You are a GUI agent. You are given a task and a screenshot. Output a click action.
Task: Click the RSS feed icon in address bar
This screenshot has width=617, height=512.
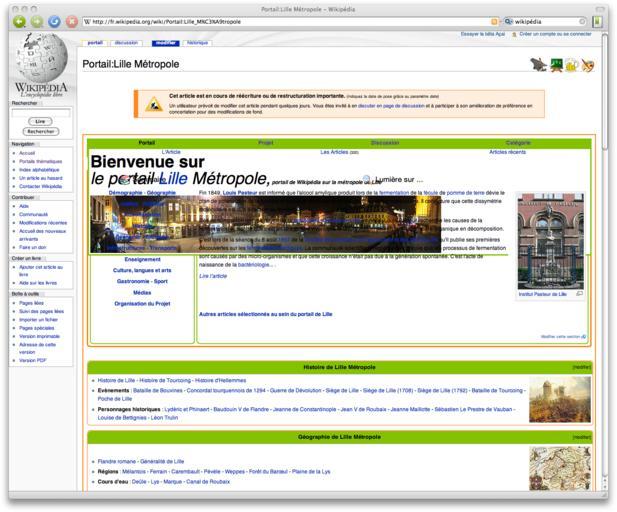[x=494, y=21]
